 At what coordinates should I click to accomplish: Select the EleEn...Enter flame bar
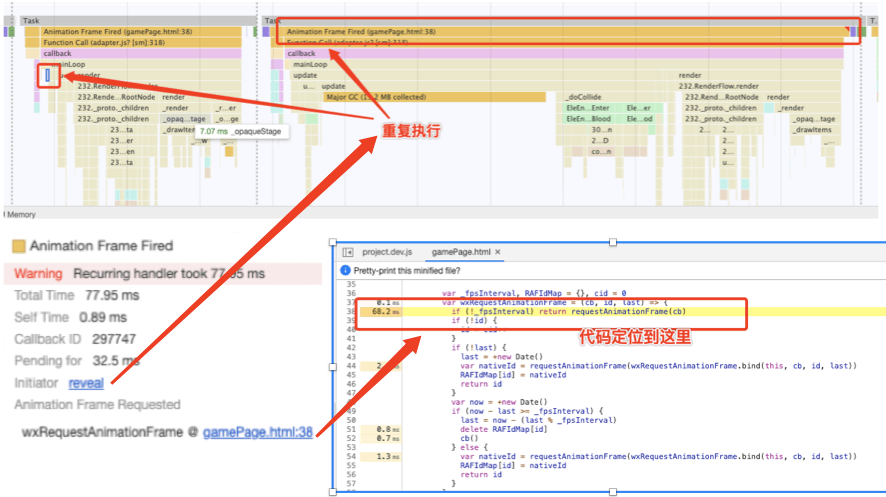point(588,108)
